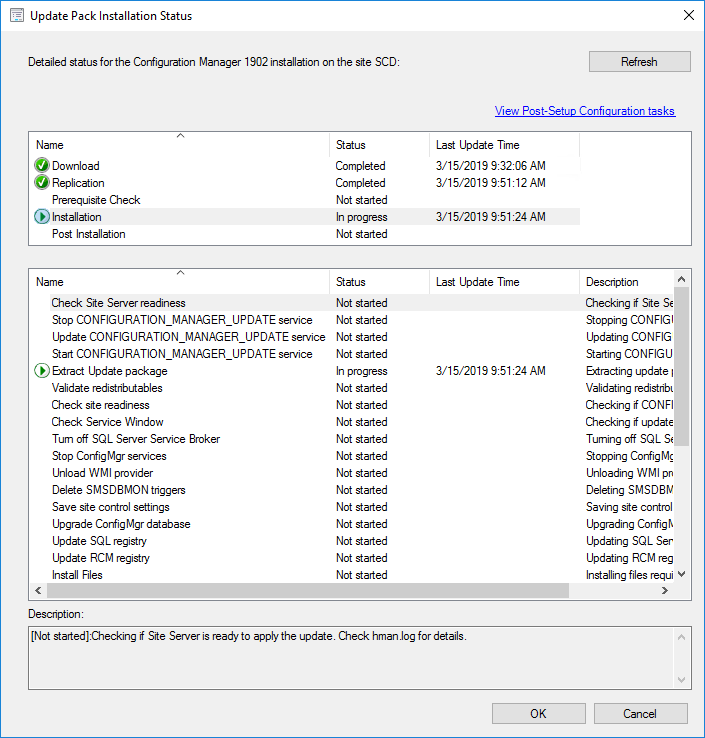Click the green check icon beside Download
Screen dimensions: 705x738
click(42, 165)
